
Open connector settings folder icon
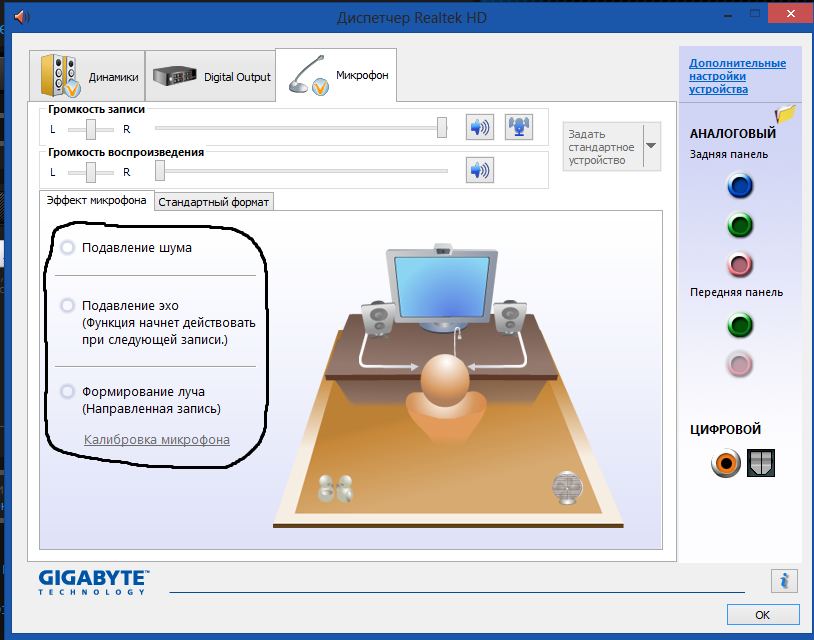tap(785, 114)
